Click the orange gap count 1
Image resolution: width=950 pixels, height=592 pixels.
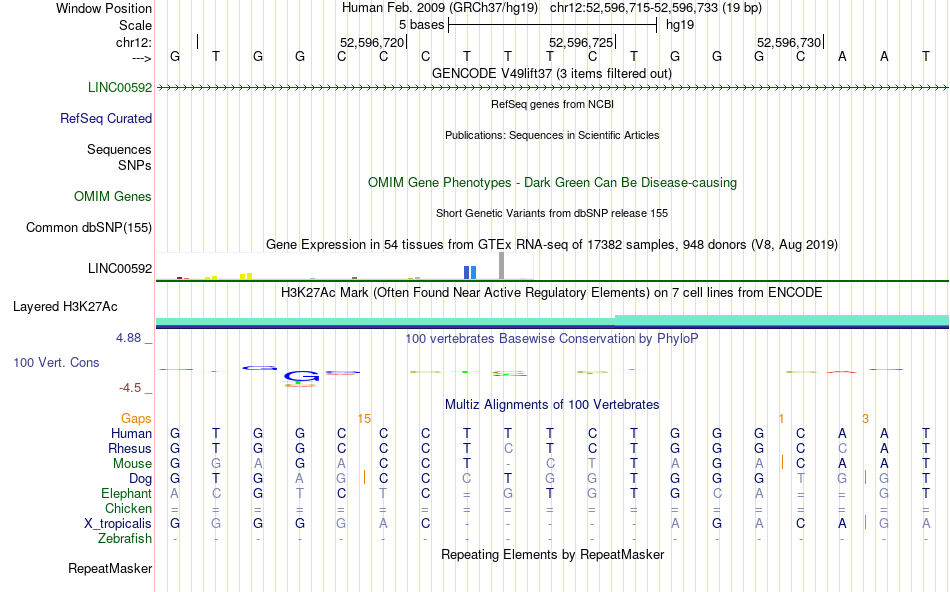[x=781, y=419]
